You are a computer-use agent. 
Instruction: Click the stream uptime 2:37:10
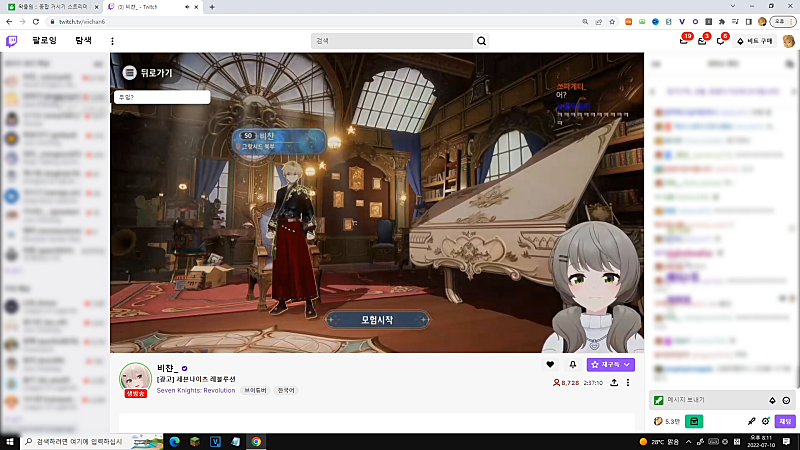click(x=593, y=382)
